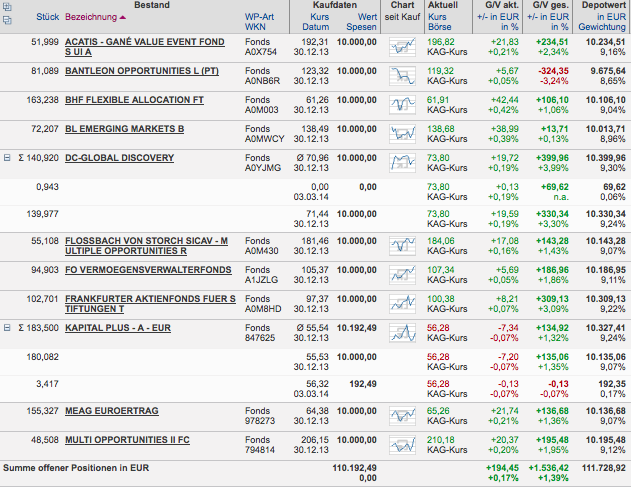The image size is (631, 487).
Task: Toggle the Bezeichnung ascending sort arrow
Action: click(x=123, y=17)
